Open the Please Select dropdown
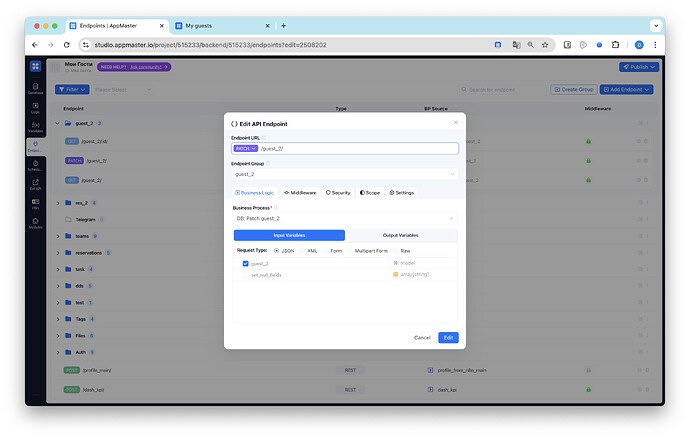Viewport: 690px width, 438px height. (x=123, y=90)
